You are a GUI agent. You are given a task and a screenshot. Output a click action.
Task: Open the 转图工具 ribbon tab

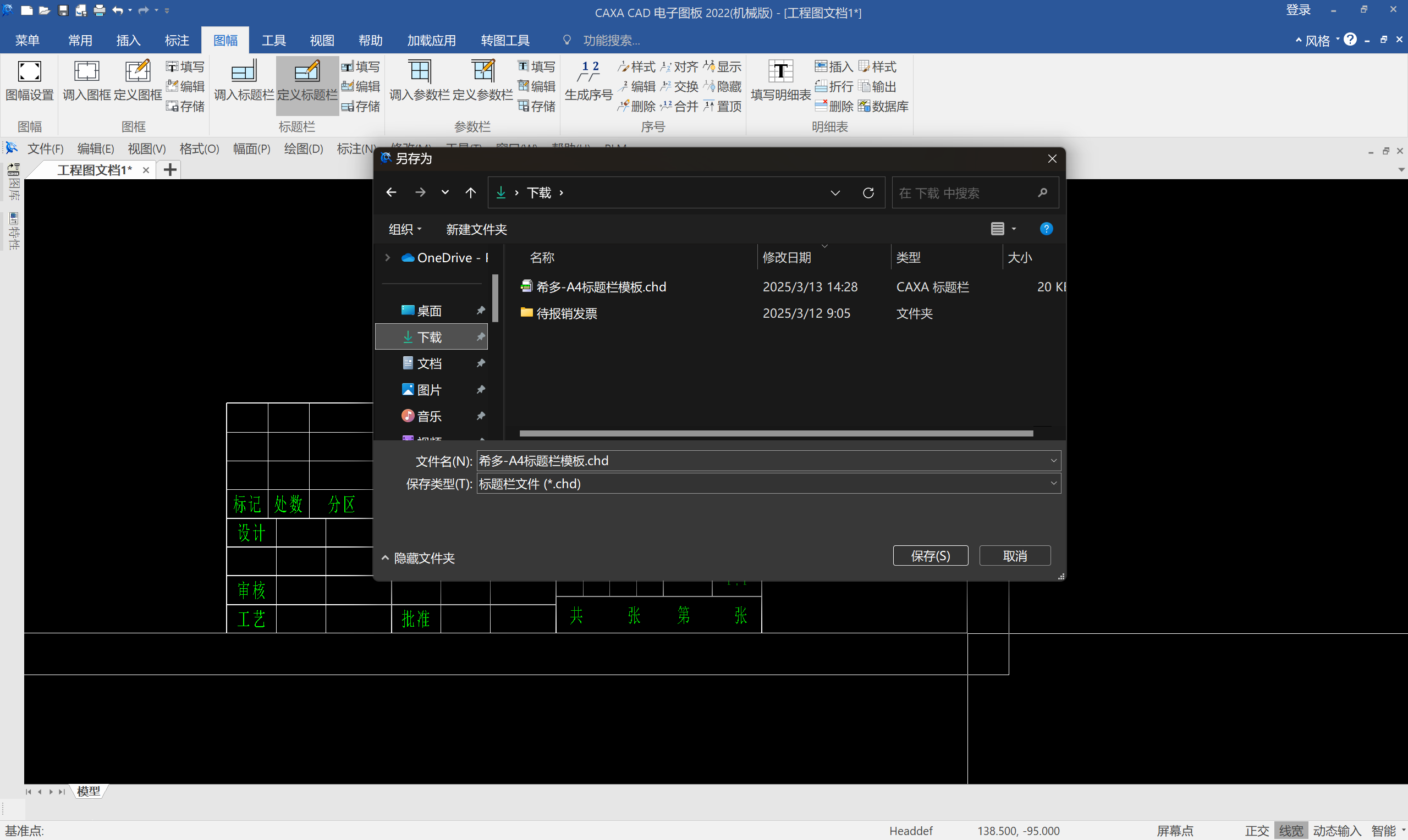point(505,40)
